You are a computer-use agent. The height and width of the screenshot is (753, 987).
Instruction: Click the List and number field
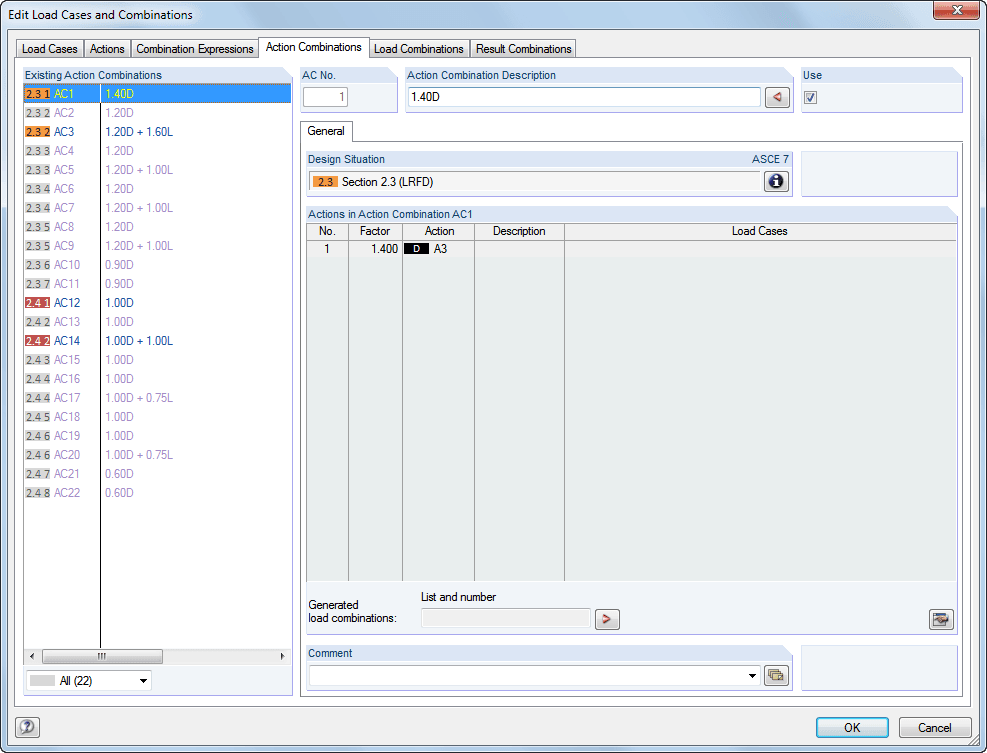tap(506, 618)
